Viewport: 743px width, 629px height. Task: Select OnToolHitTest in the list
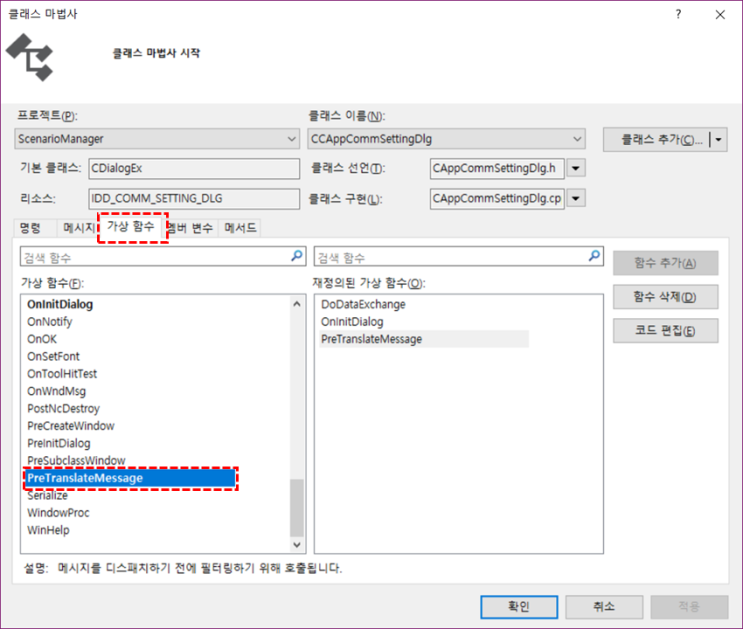(62, 374)
